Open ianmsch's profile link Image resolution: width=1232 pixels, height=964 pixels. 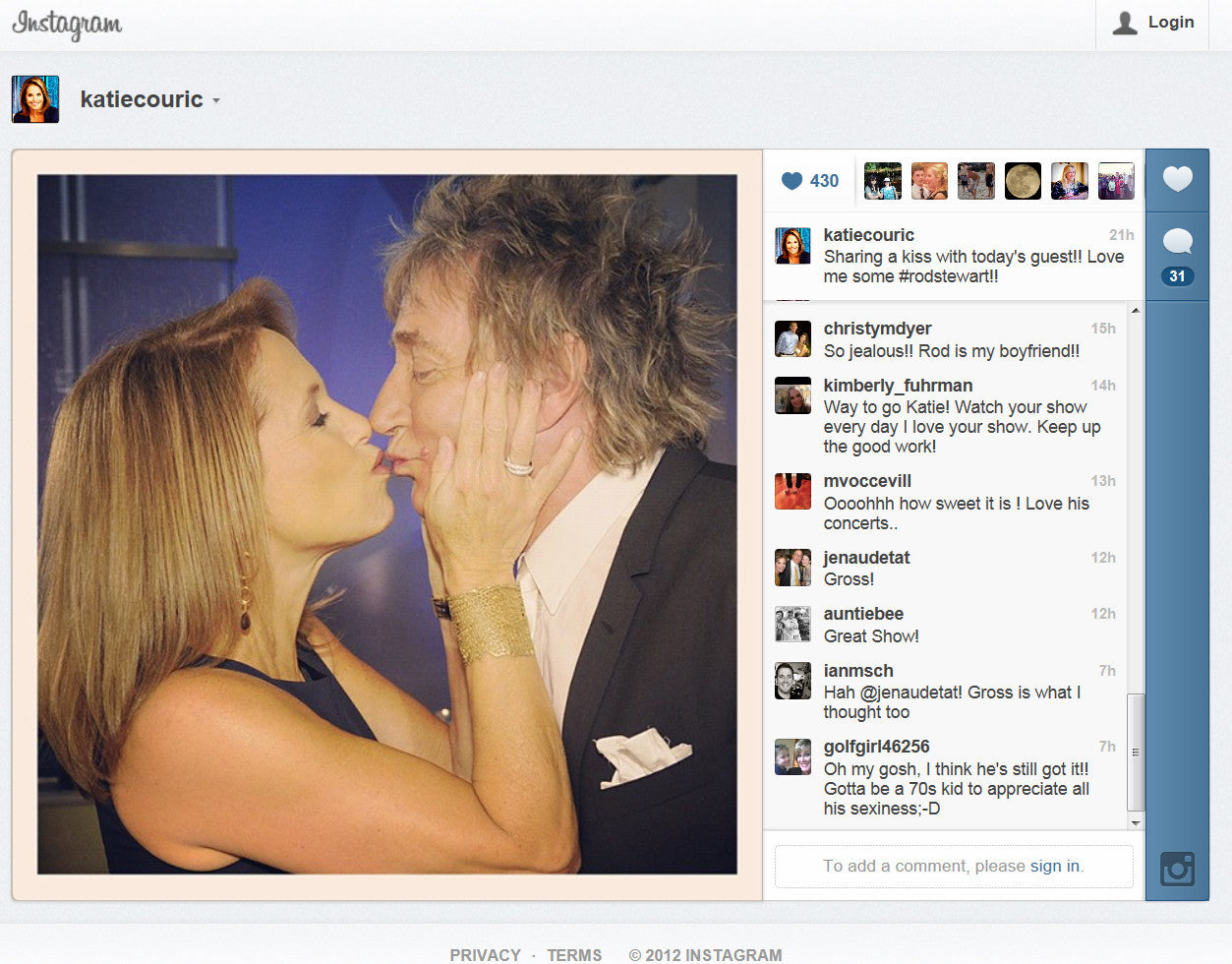point(858,671)
